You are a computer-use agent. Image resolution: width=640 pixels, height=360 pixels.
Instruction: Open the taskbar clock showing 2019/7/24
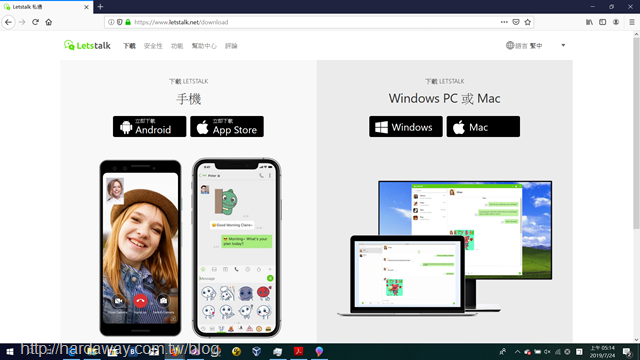point(602,351)
